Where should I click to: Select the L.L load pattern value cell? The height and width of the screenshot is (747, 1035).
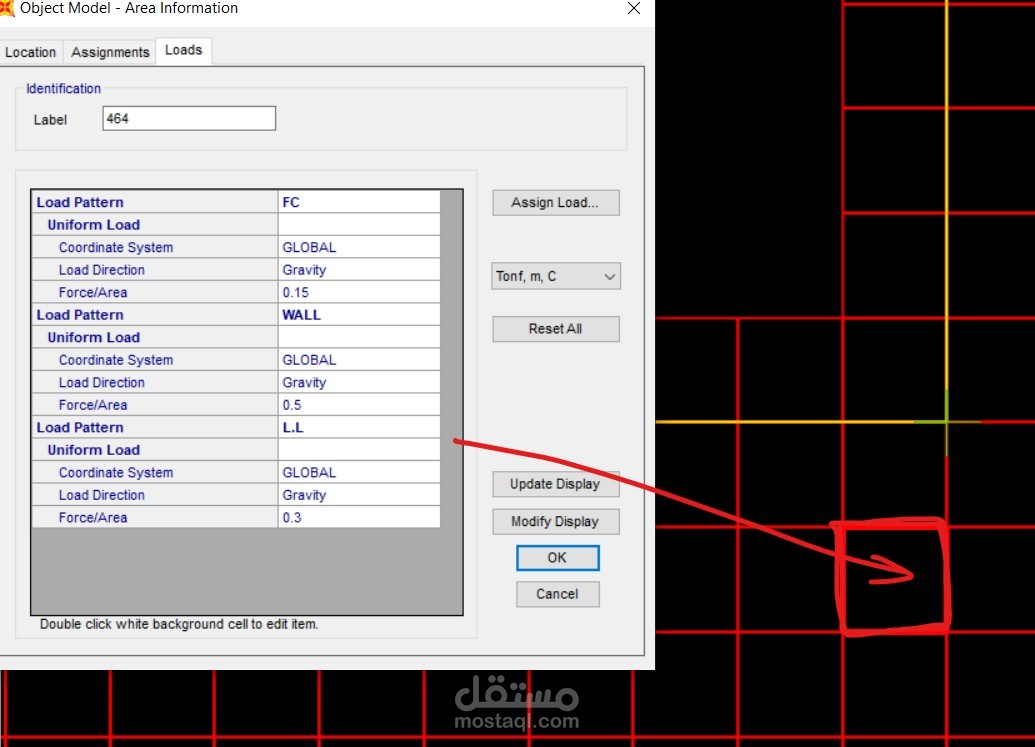pos(359,427)
